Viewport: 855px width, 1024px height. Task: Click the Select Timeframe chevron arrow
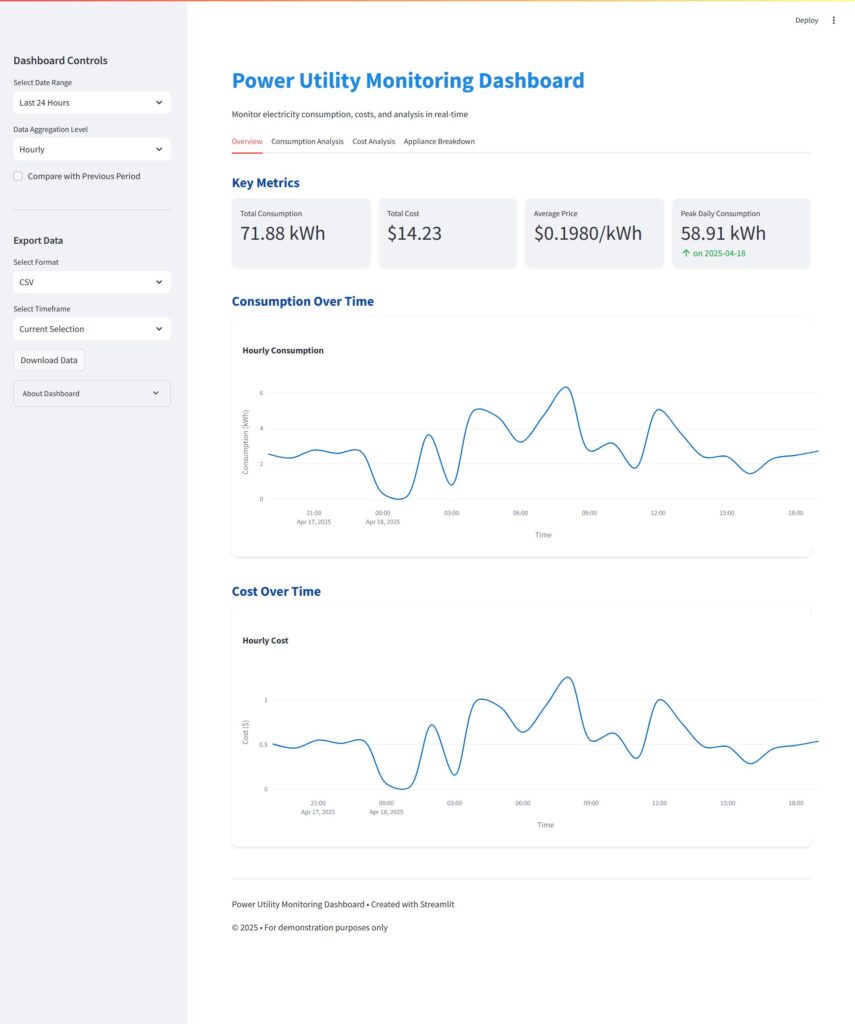click(159, 329)
